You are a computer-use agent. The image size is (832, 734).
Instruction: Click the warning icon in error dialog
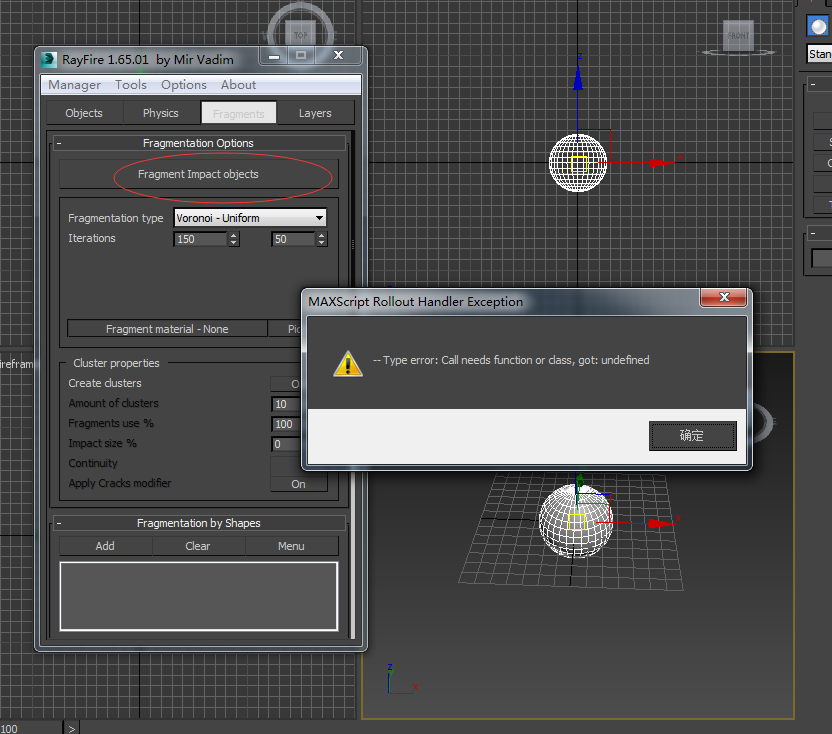348,364
